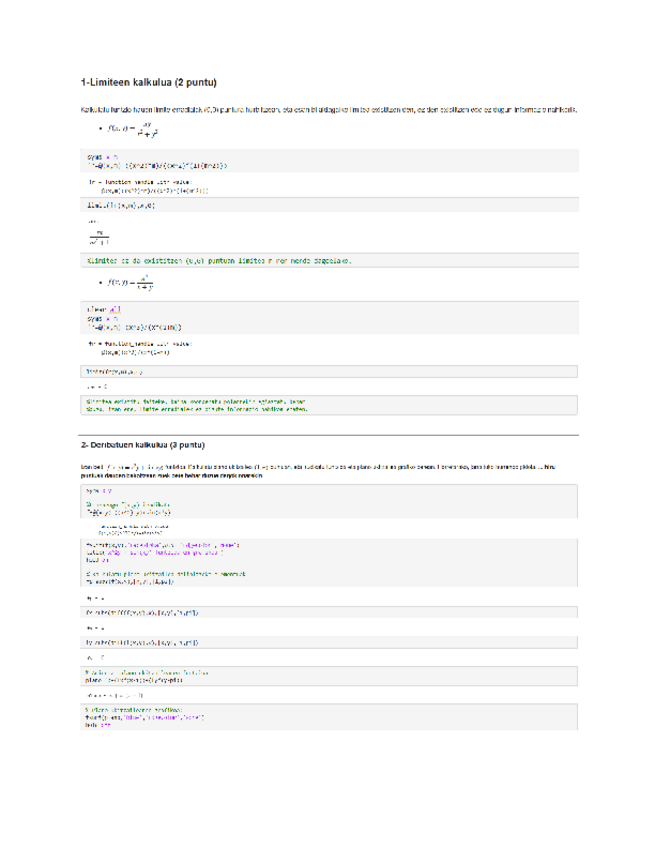Click the 'ans = 0' output line
Viewport: 655px width, 848px height.
pos(98,385)
